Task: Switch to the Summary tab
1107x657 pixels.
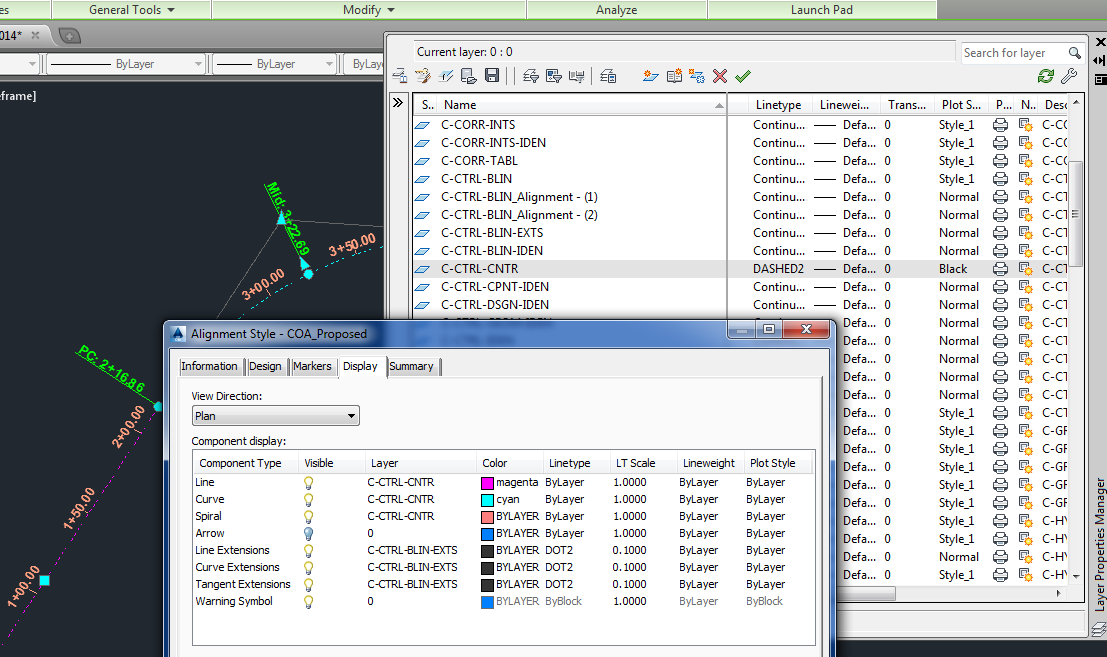Action: pos(413,366)
